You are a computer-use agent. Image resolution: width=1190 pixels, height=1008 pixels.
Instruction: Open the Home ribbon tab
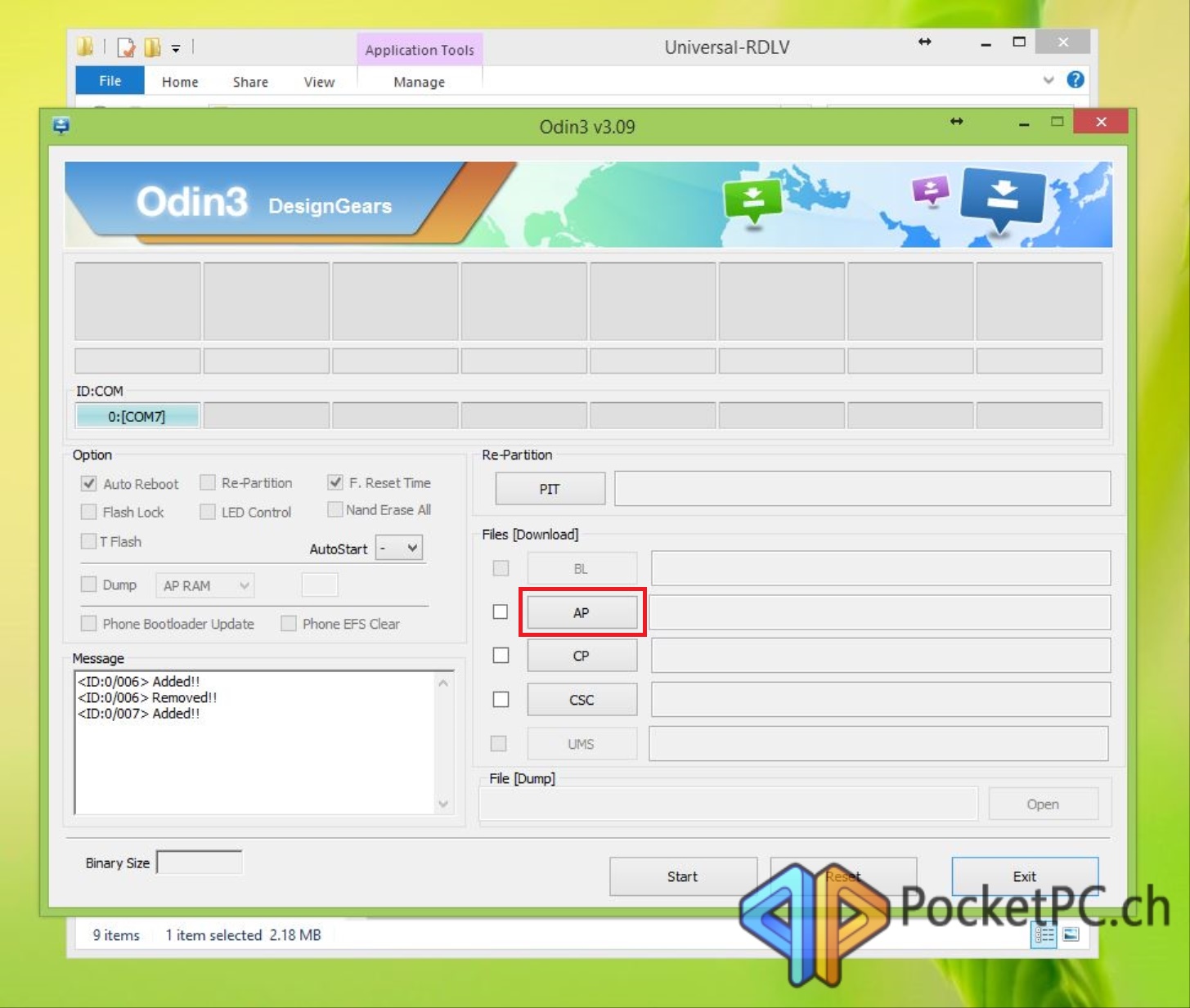coord(180,82)
